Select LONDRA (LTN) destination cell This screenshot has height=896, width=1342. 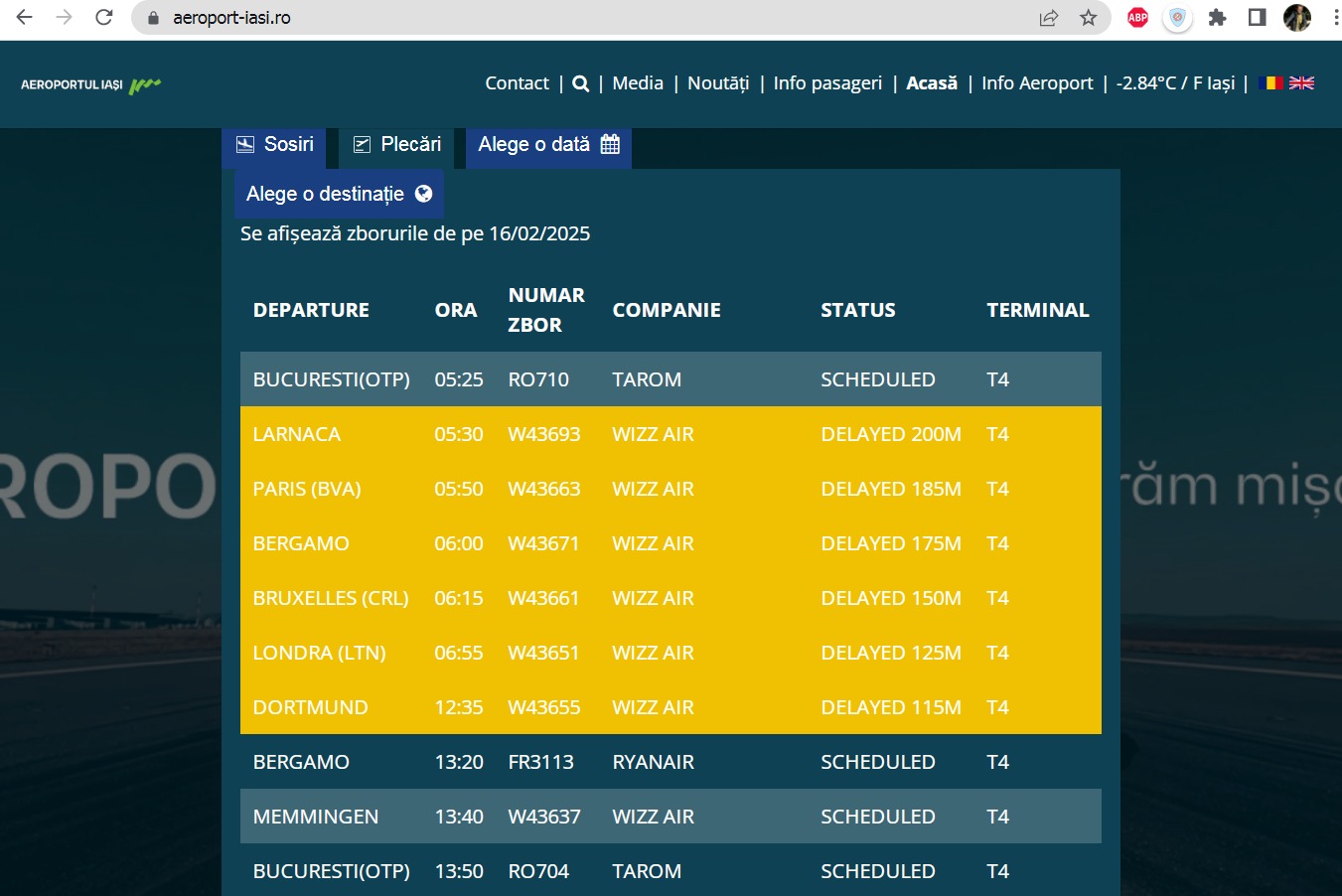[320, 653]
